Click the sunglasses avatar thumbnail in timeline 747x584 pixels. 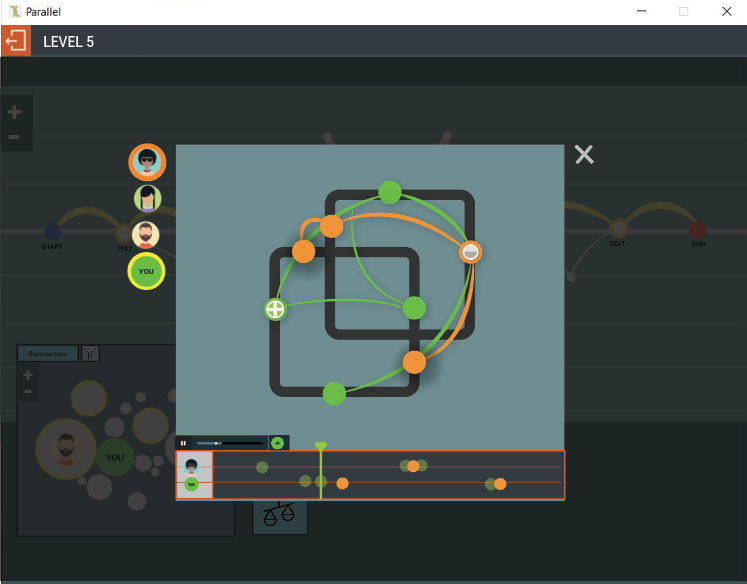click(192, 466)
